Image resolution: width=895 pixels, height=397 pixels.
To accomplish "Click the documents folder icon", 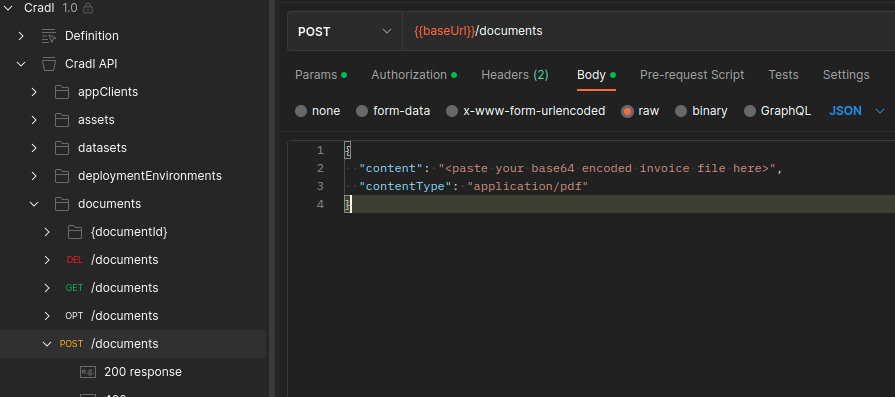I will (62, 204).
